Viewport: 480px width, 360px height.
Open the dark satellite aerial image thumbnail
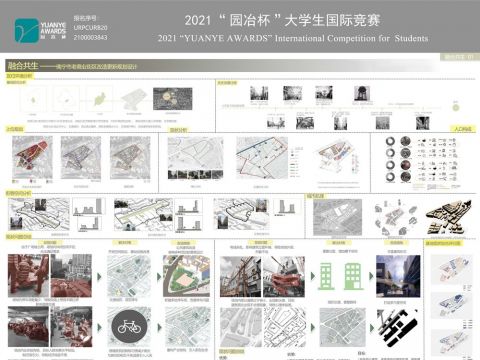coord(173,99)
